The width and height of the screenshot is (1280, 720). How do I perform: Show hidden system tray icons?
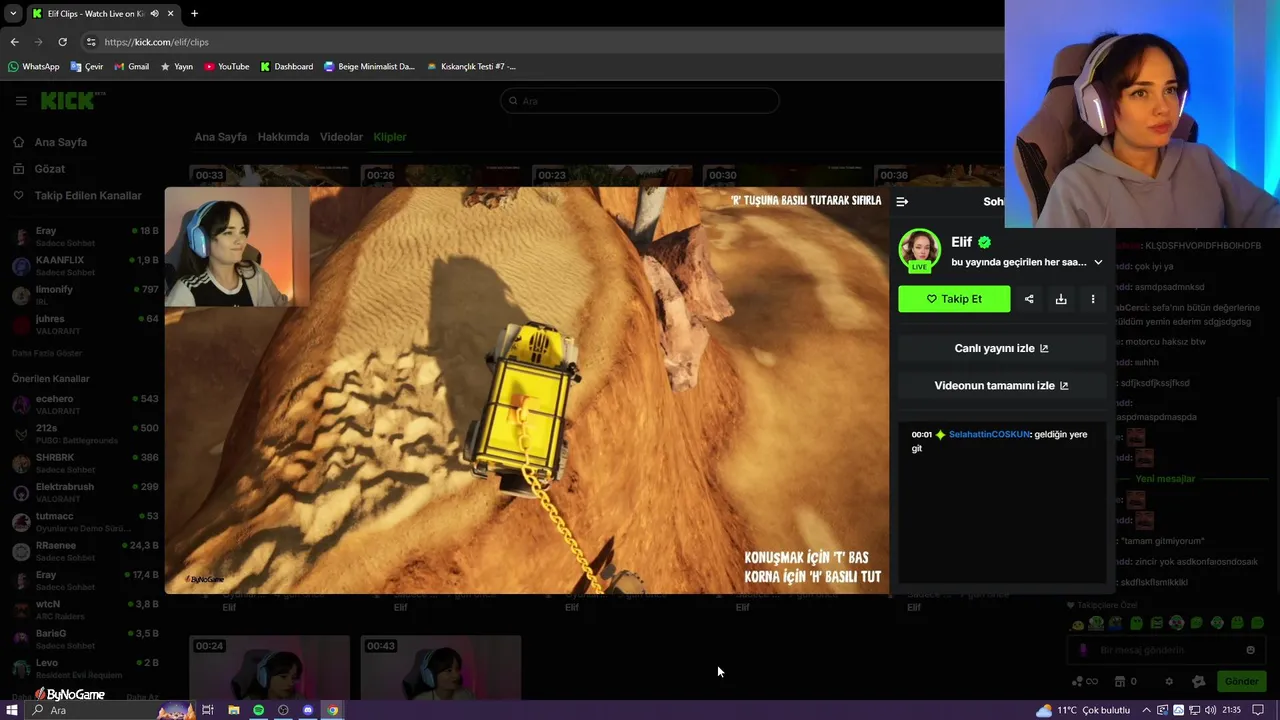[x=1146, y=710]
